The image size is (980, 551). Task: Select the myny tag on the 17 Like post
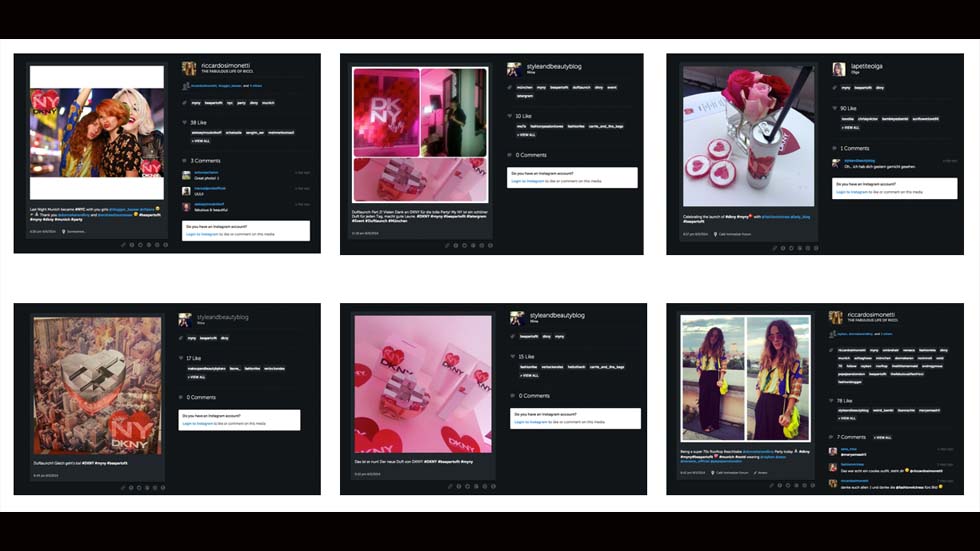[x=192, y=338]
